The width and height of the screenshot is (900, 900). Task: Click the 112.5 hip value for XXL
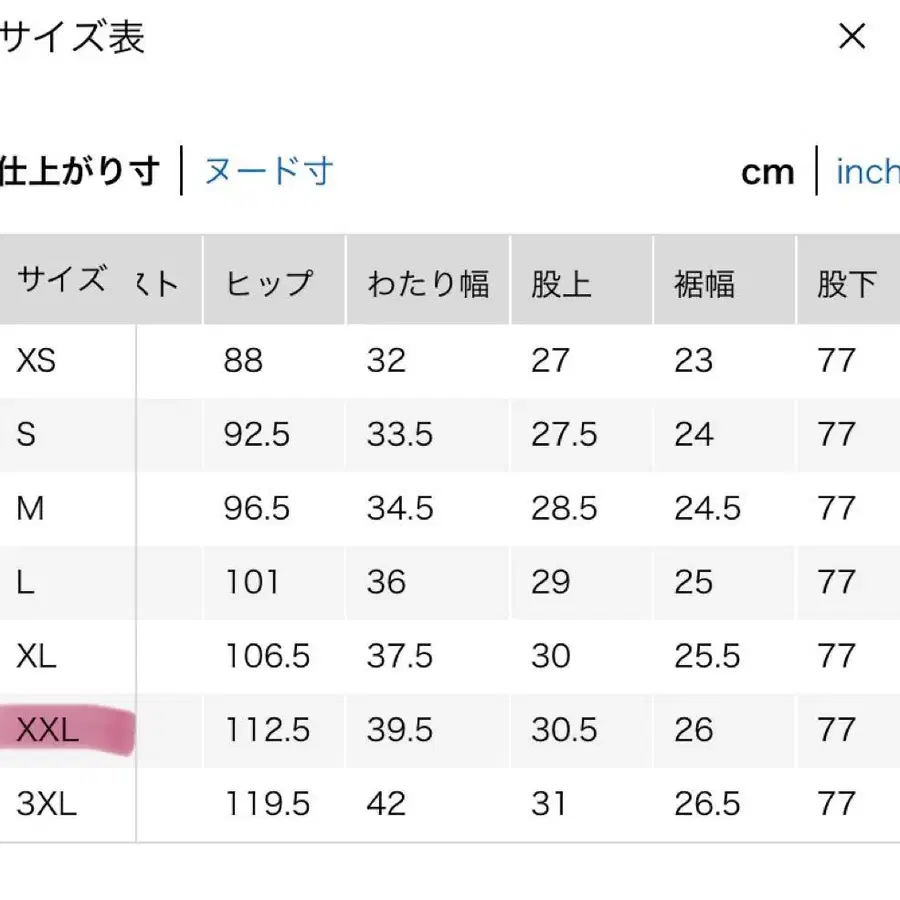(x=269, y=730)
